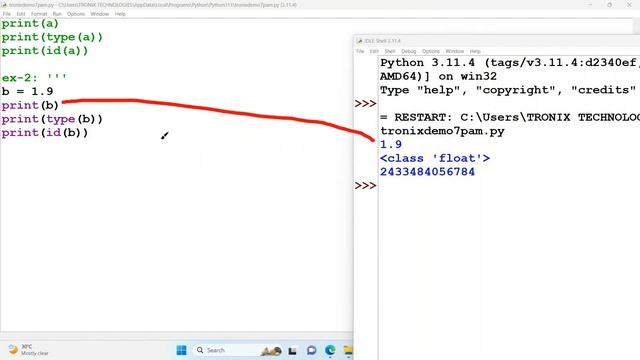Open the Shell menu in IDLE Shell

coord(390,51)
